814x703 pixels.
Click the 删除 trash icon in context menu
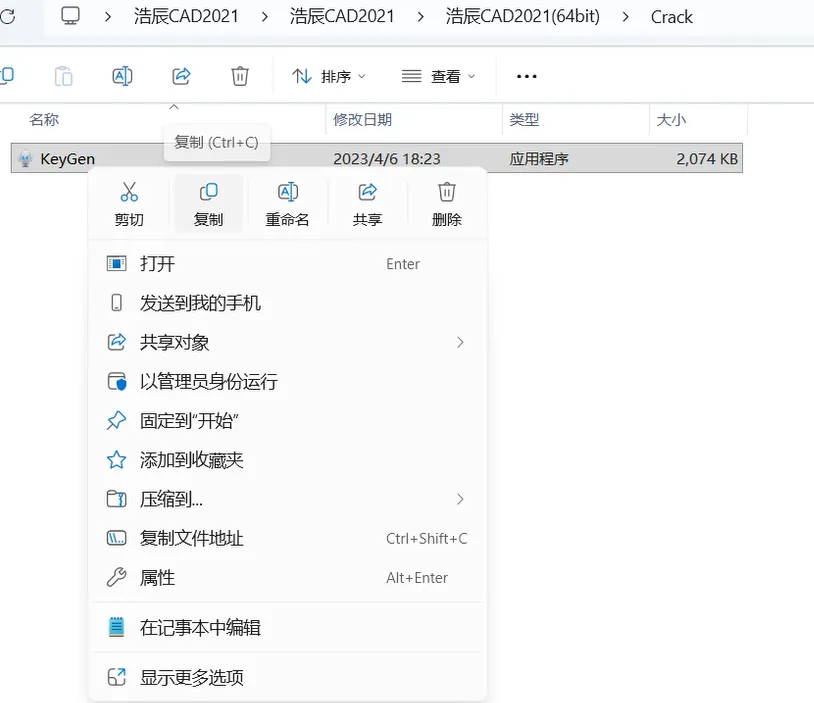coord(446,192)
